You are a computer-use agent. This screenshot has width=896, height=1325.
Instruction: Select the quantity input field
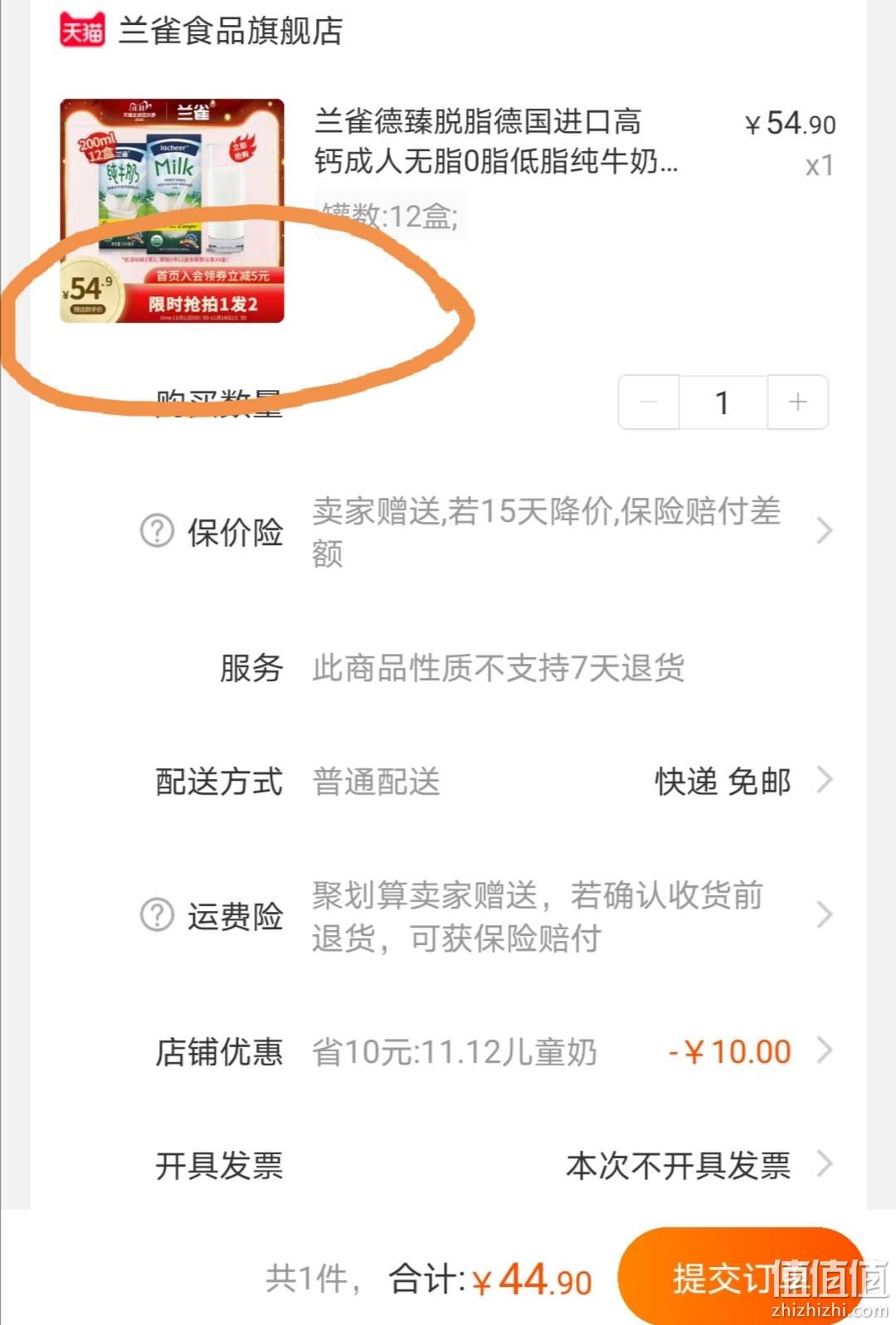click(723, 402)
